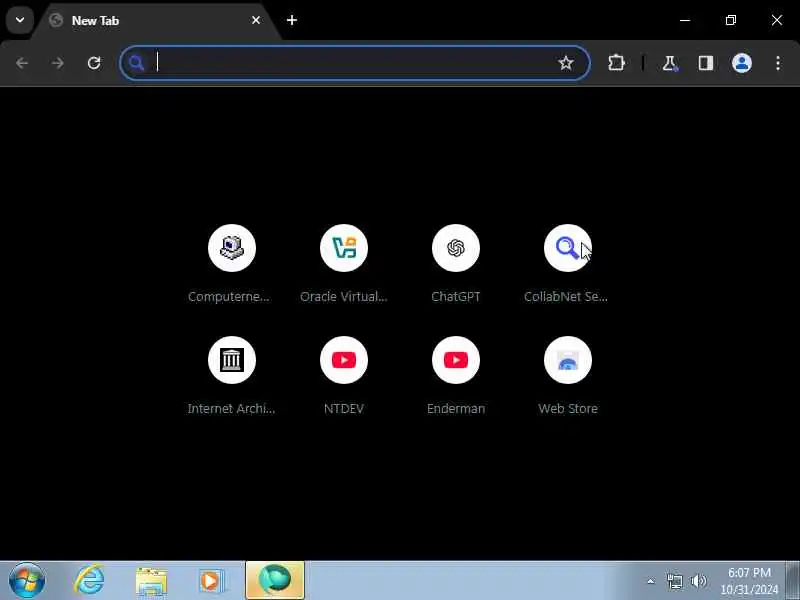The image size is (800, 600).
Task: Open Chrome Labs flask icon
Action: point(670,63)
